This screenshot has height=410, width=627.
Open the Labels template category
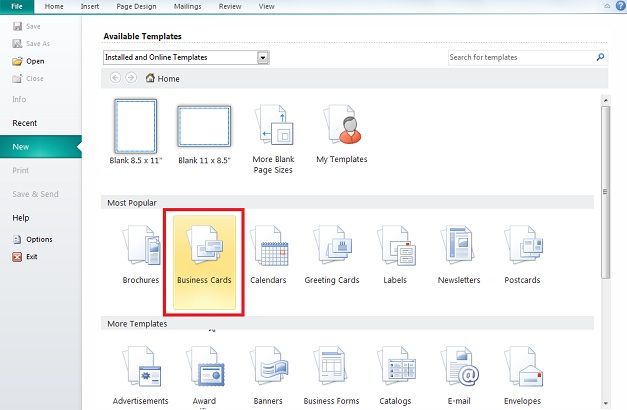[x=395, y=254]
